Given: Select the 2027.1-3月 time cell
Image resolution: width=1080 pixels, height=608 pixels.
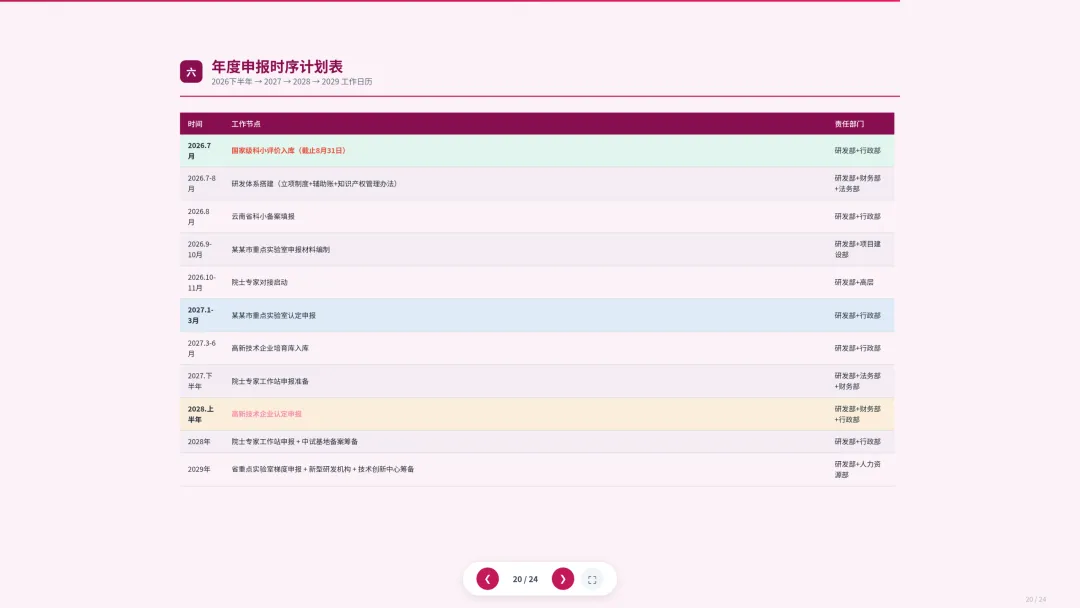Looking at the screenshot, I should tap(200, 315).
